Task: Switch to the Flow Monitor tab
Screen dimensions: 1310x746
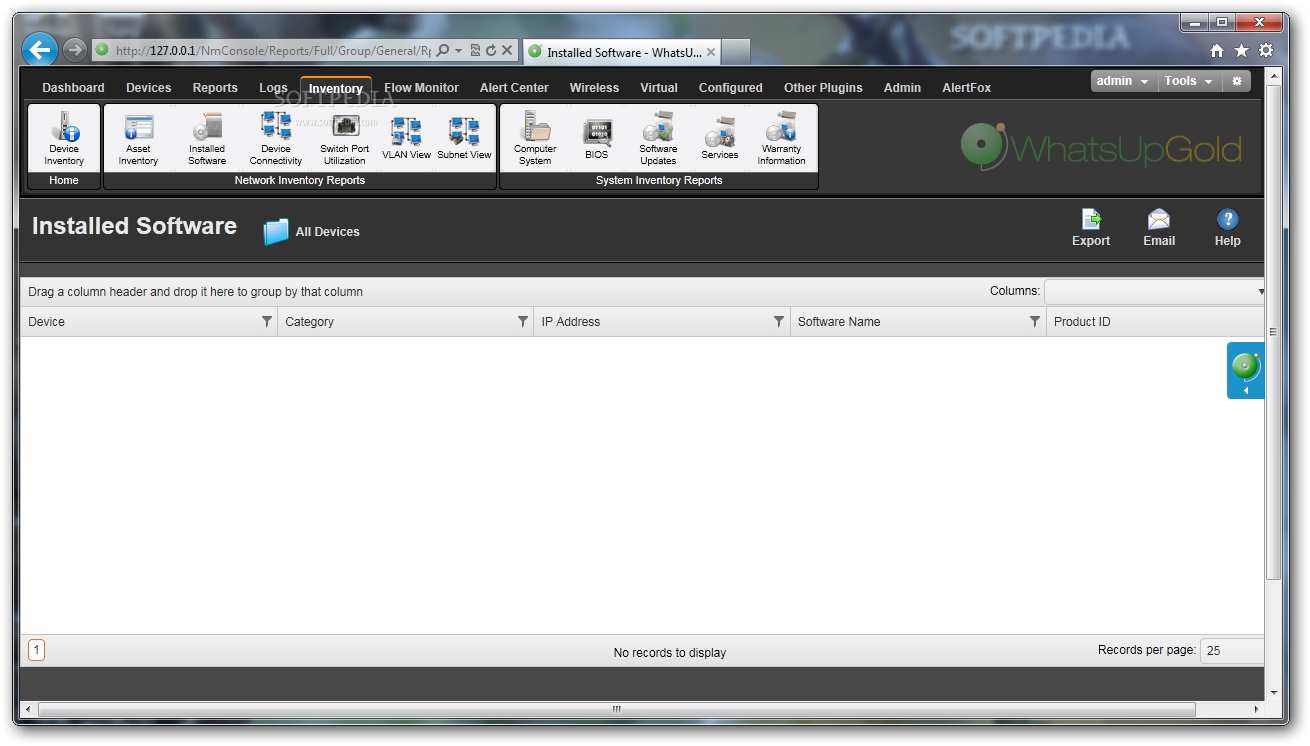Action: 422,88
